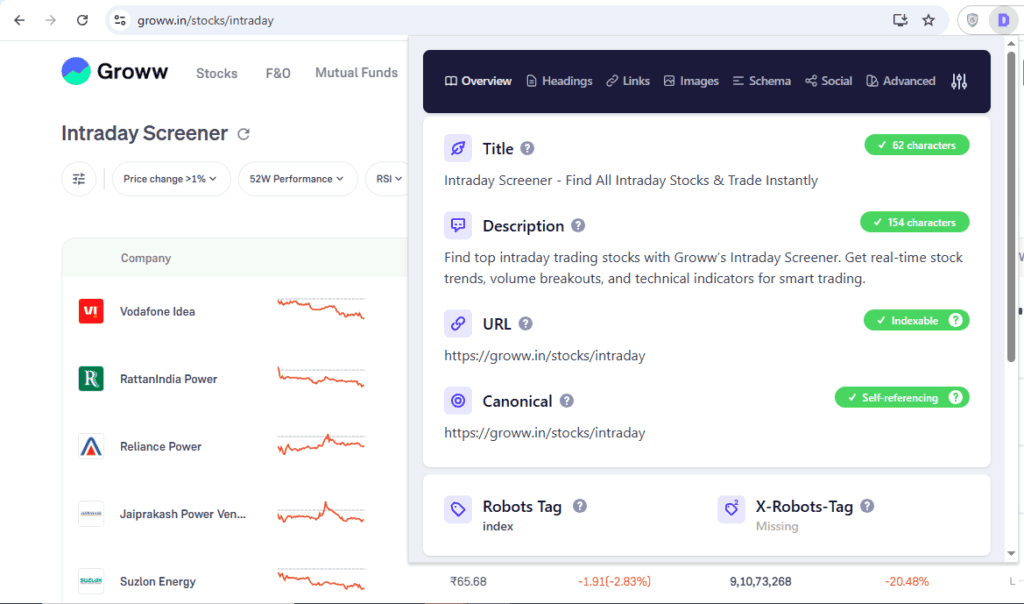This screenshot has width=1024, height=604.
Task: Expand the Price change >1% filter
Action: coord(171,179)
